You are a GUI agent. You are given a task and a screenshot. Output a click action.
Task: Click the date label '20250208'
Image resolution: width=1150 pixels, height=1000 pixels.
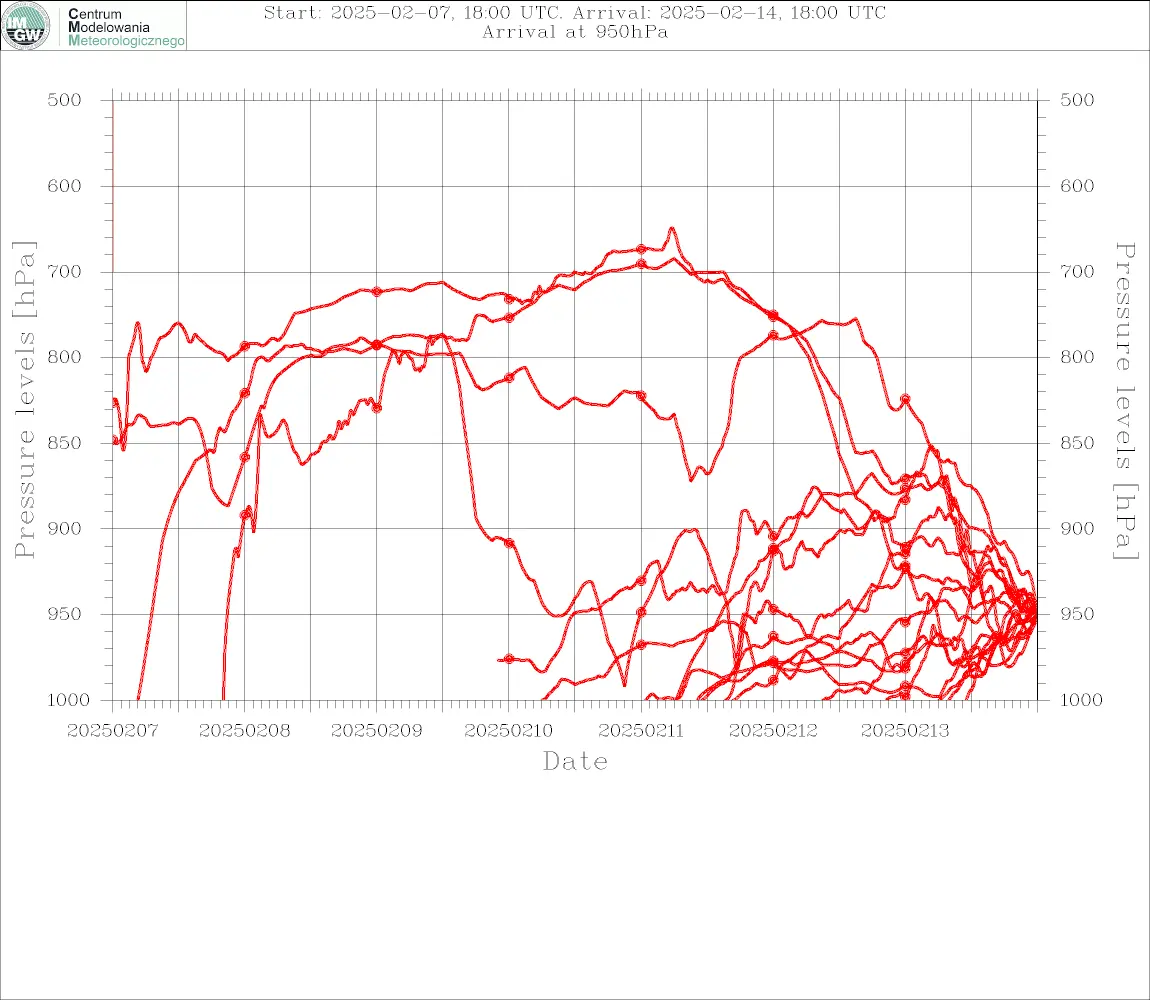pyautogui.click(x=244, y=731)
